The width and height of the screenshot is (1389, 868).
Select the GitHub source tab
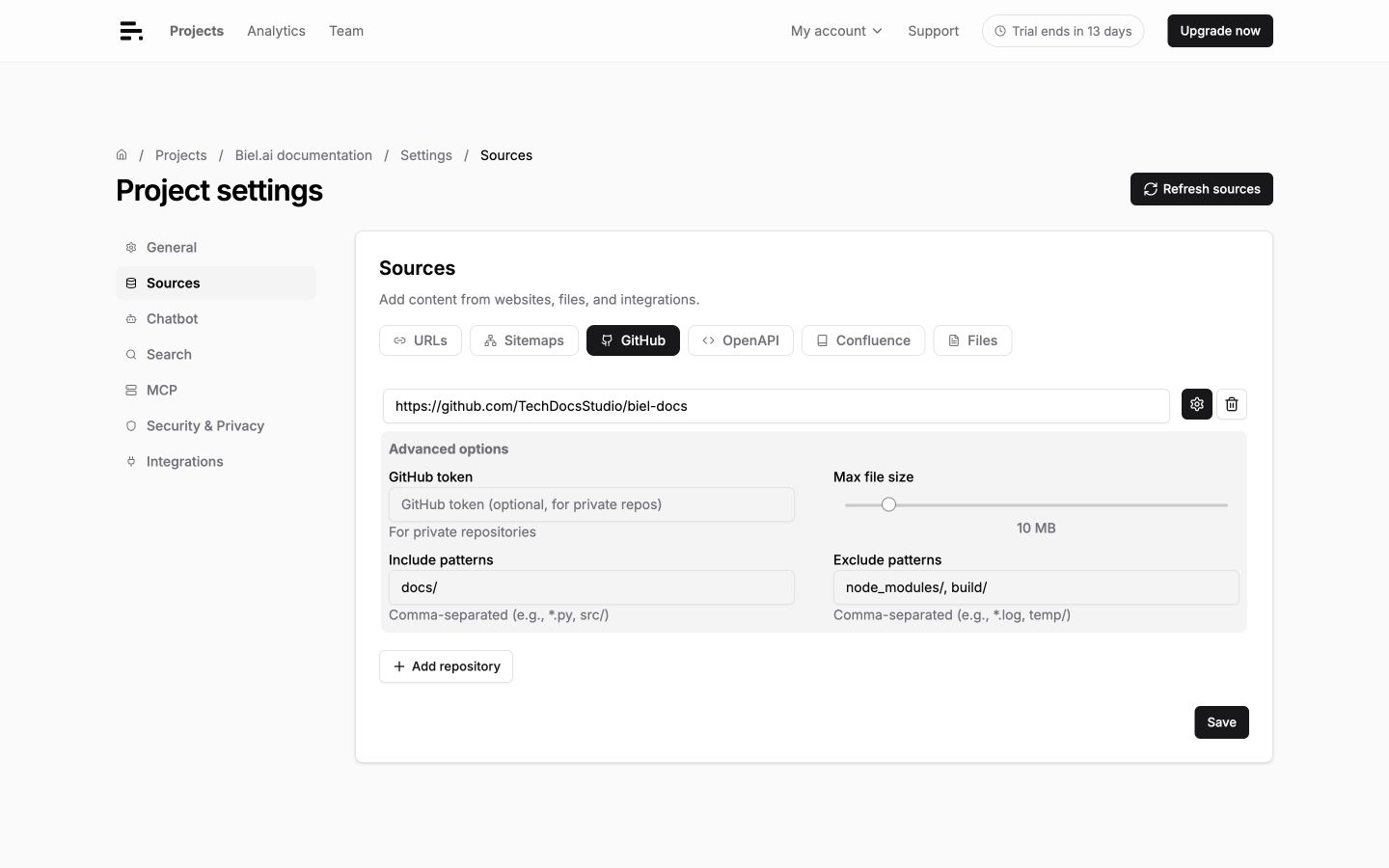point(633,340)
